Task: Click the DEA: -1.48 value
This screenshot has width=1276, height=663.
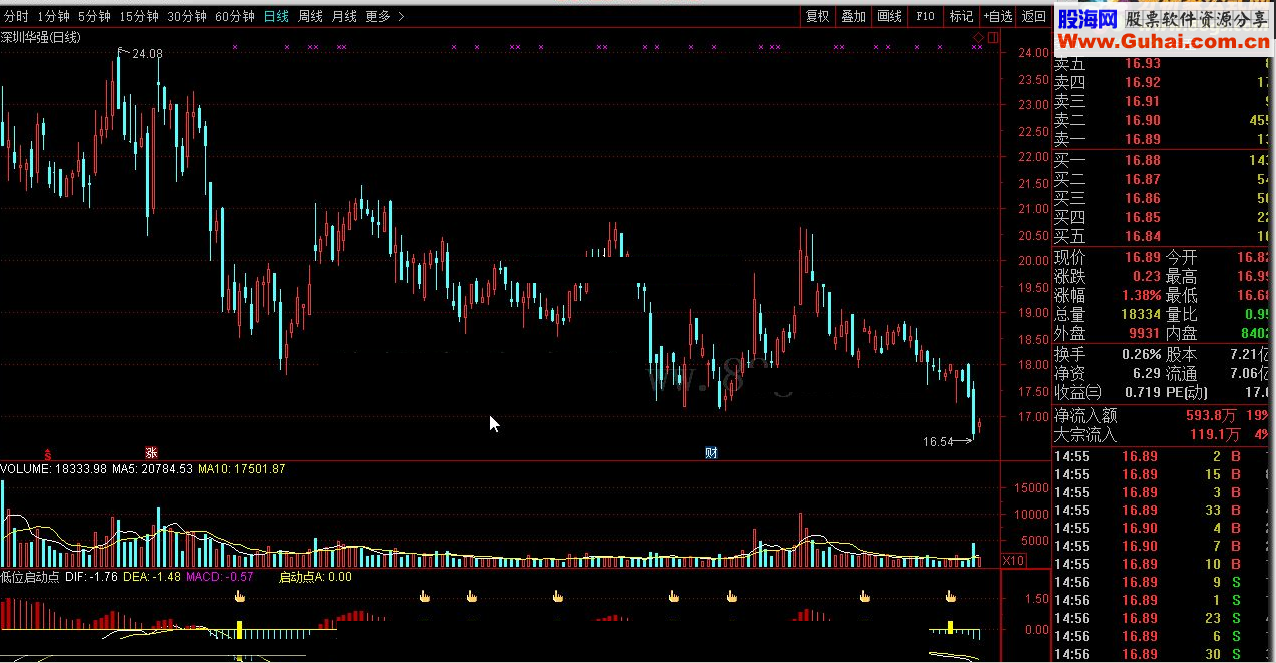Action: 153,576
